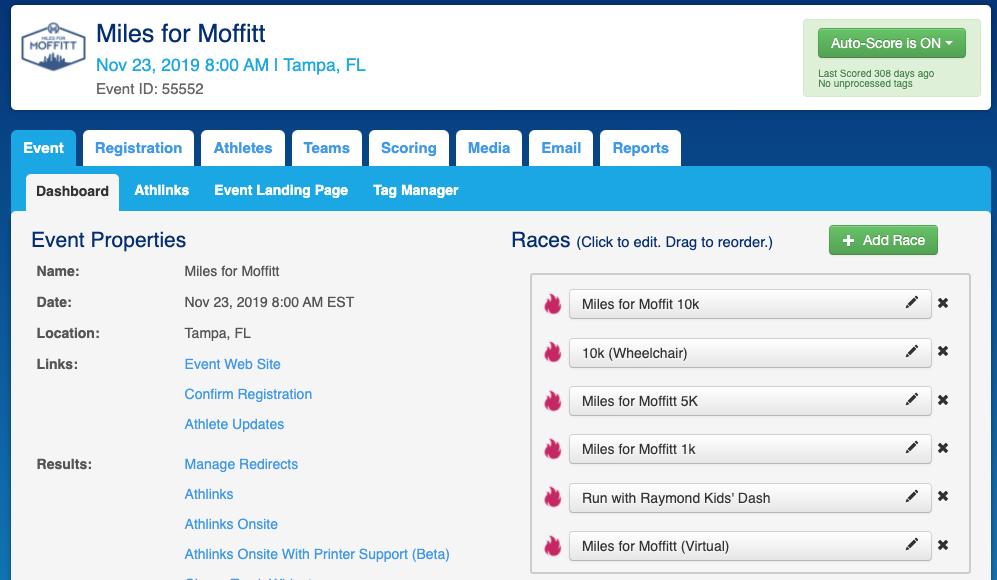
Task: Click flame icon beside Miles for Moffitt 5K
Action: point(553,401)
